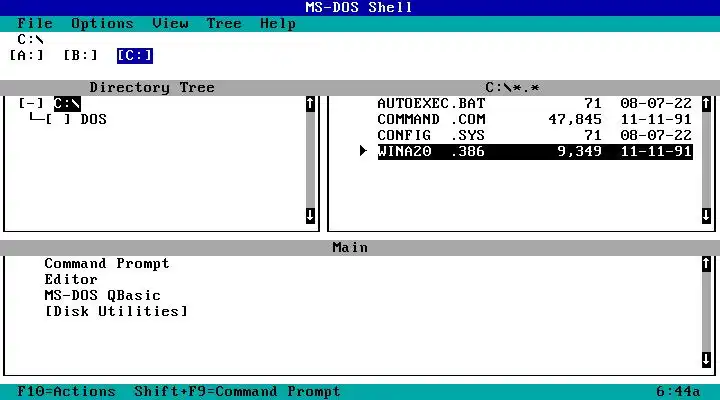The height and width of the screenshot is (400, 720).
Task: Open the File menu
Action: point(35,23)
